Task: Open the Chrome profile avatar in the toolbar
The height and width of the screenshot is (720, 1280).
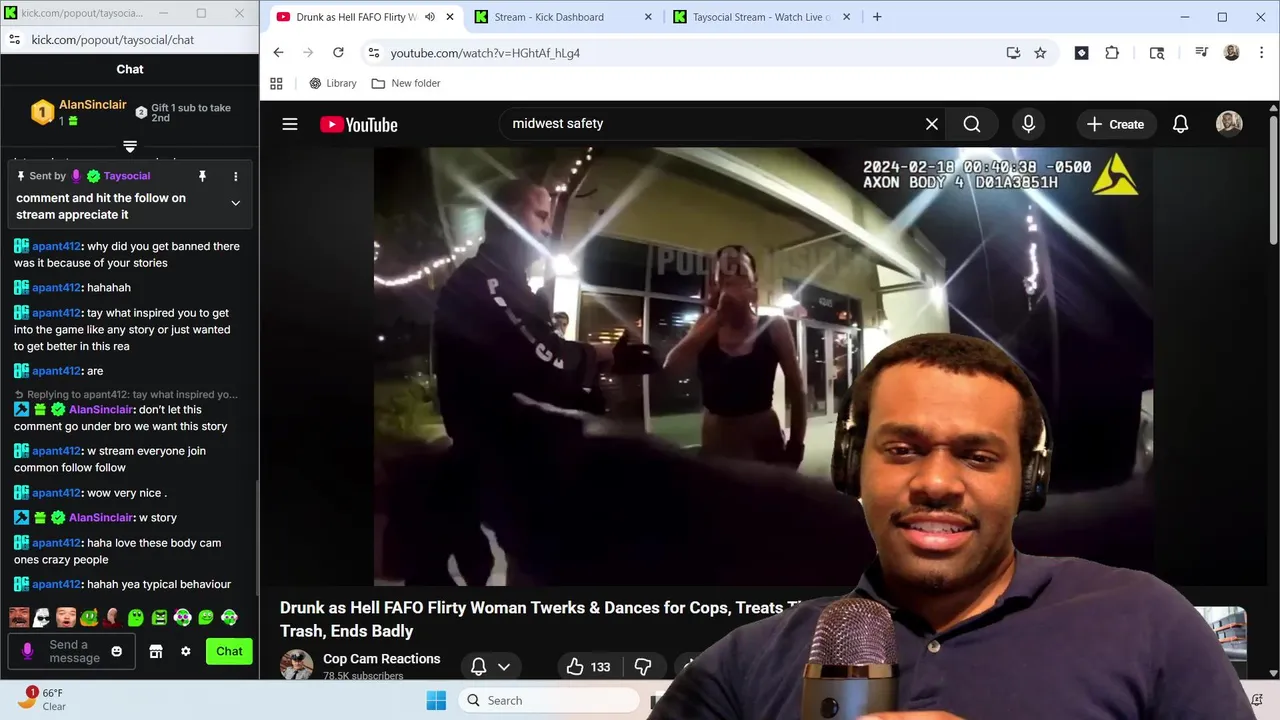Action: pyautogui.click(x=1231, y=53)
